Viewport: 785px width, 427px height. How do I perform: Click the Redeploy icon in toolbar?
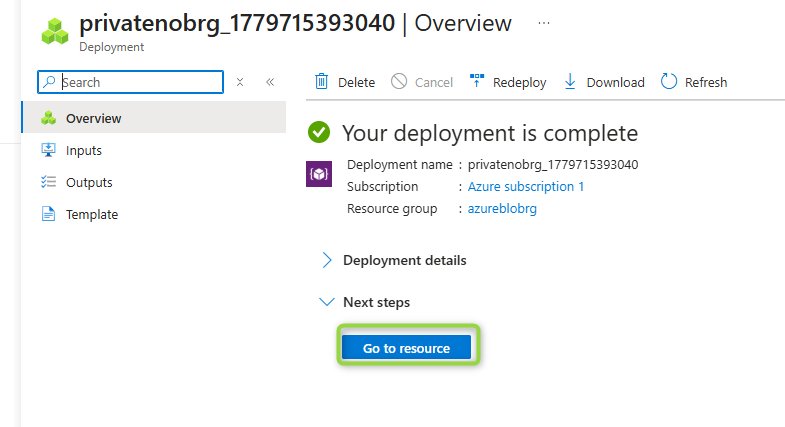pos(477,80)
